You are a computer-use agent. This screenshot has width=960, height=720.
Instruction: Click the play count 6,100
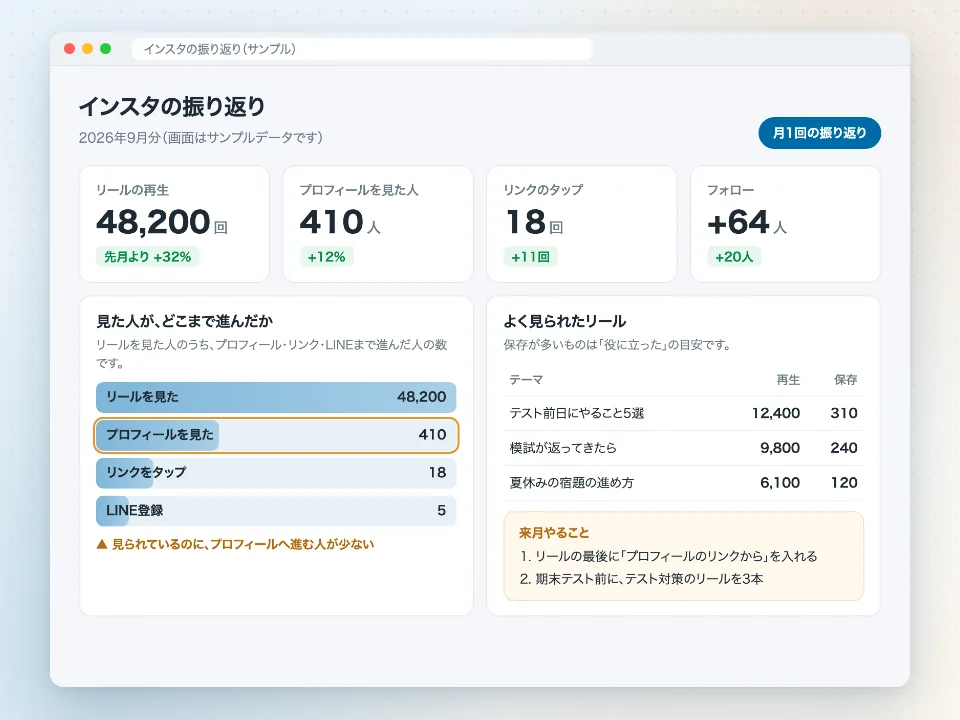click(780, 482)
